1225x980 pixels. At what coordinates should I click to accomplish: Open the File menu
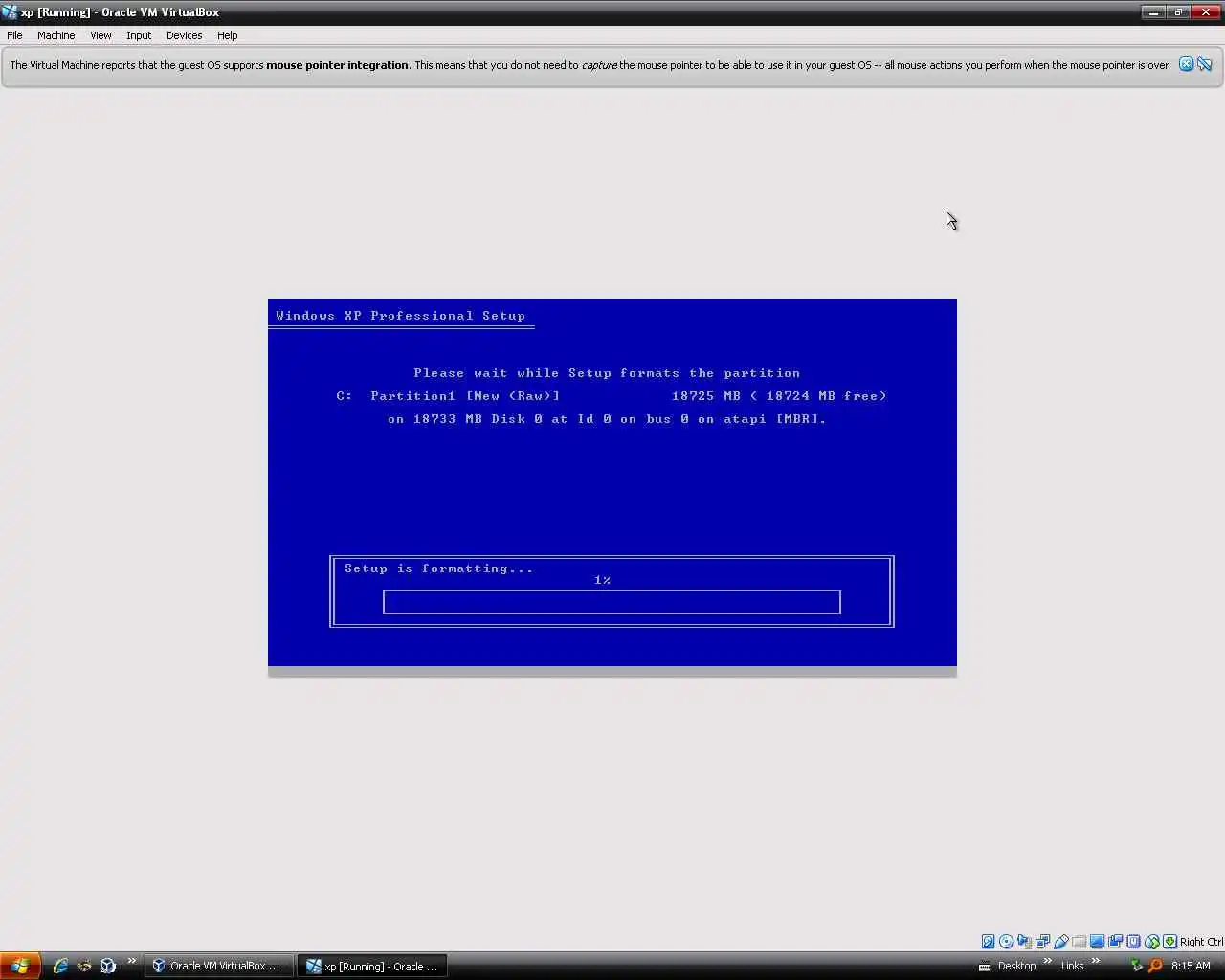(x=14, y=35)
